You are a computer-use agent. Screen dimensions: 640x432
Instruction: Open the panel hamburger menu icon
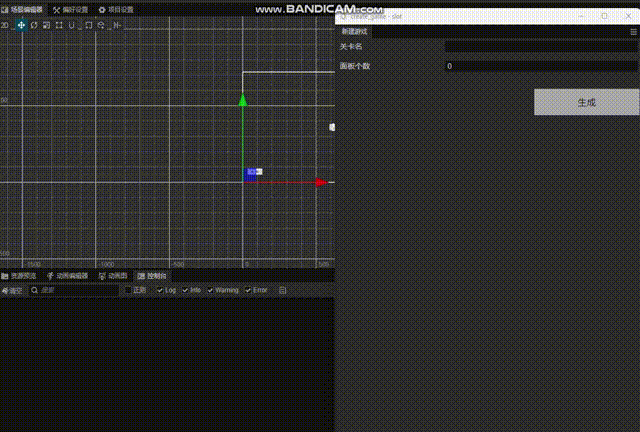[633, 31]
